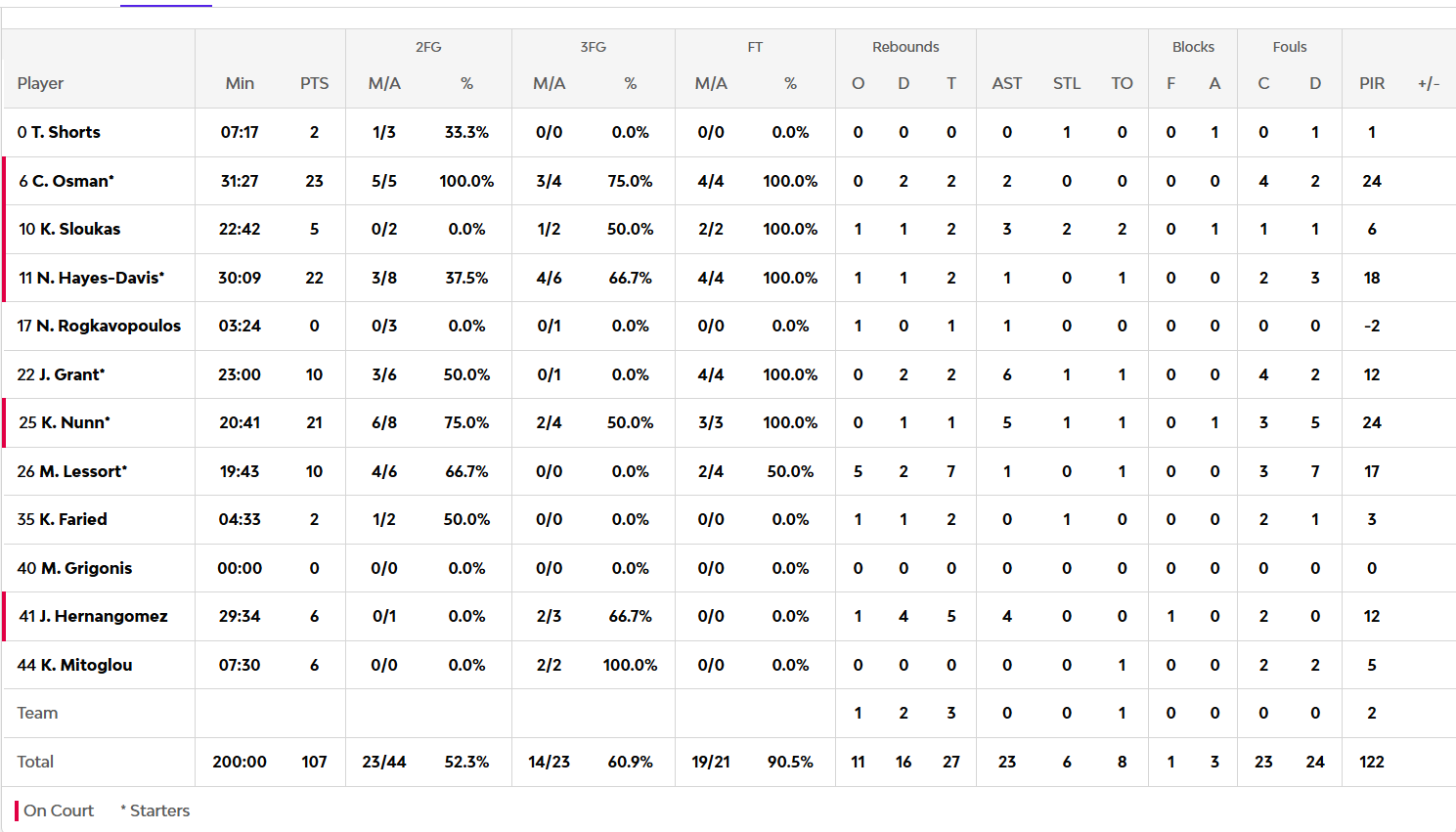
Task: Sort by AST column header
Action: (1007, 83)
